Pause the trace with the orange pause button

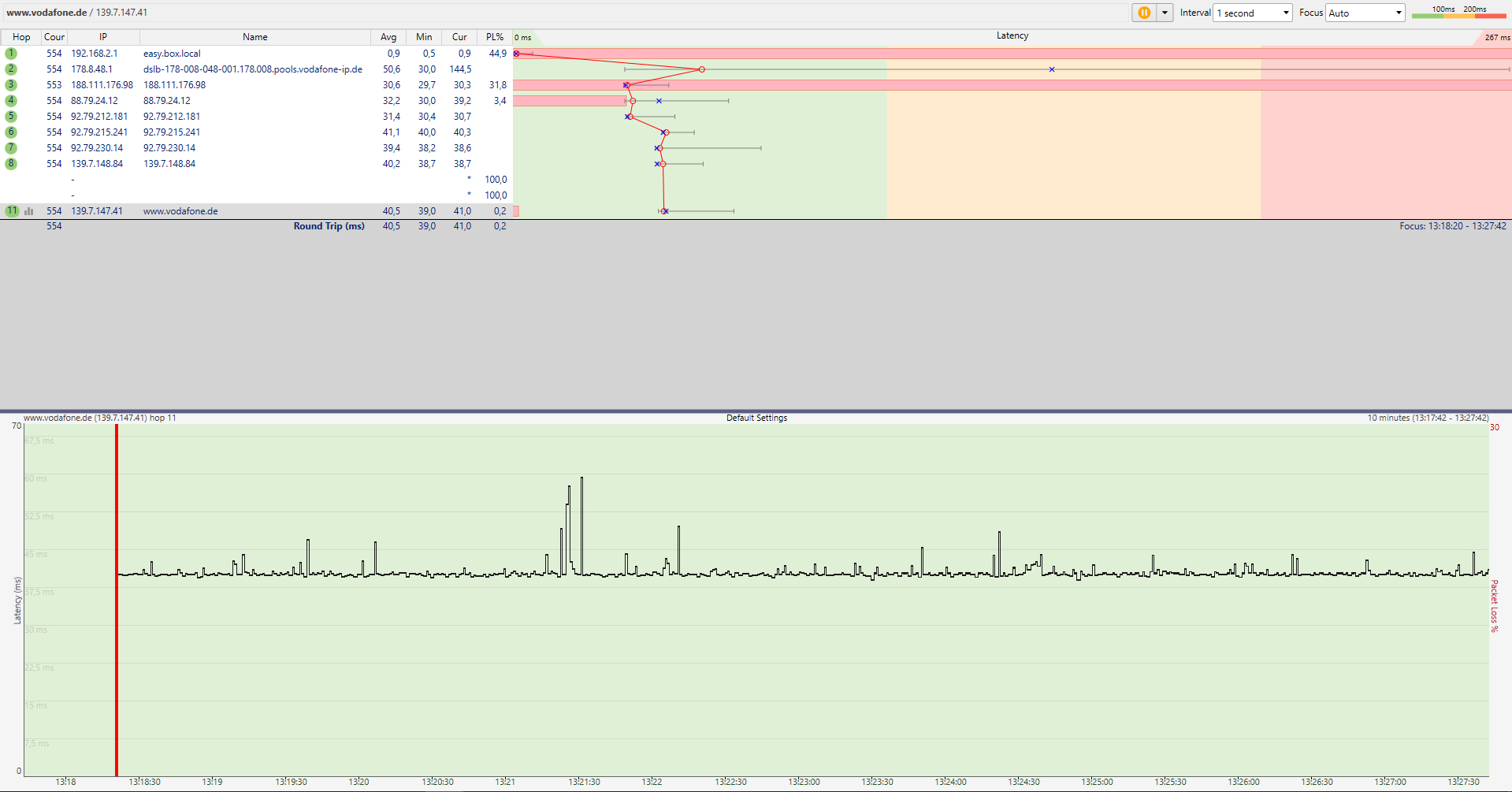[1144, 13]
